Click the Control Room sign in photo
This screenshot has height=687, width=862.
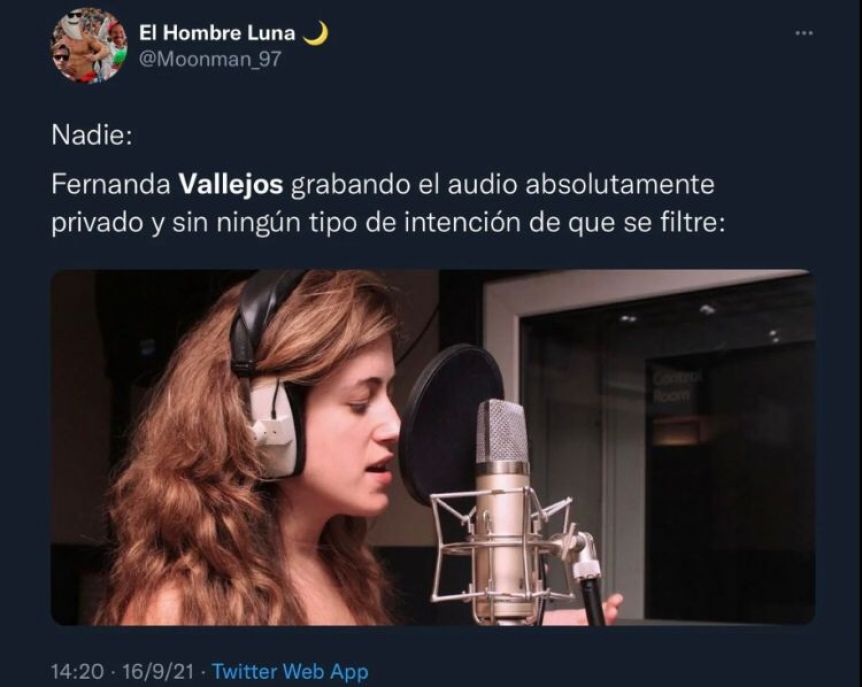click(x=672, y=386)
